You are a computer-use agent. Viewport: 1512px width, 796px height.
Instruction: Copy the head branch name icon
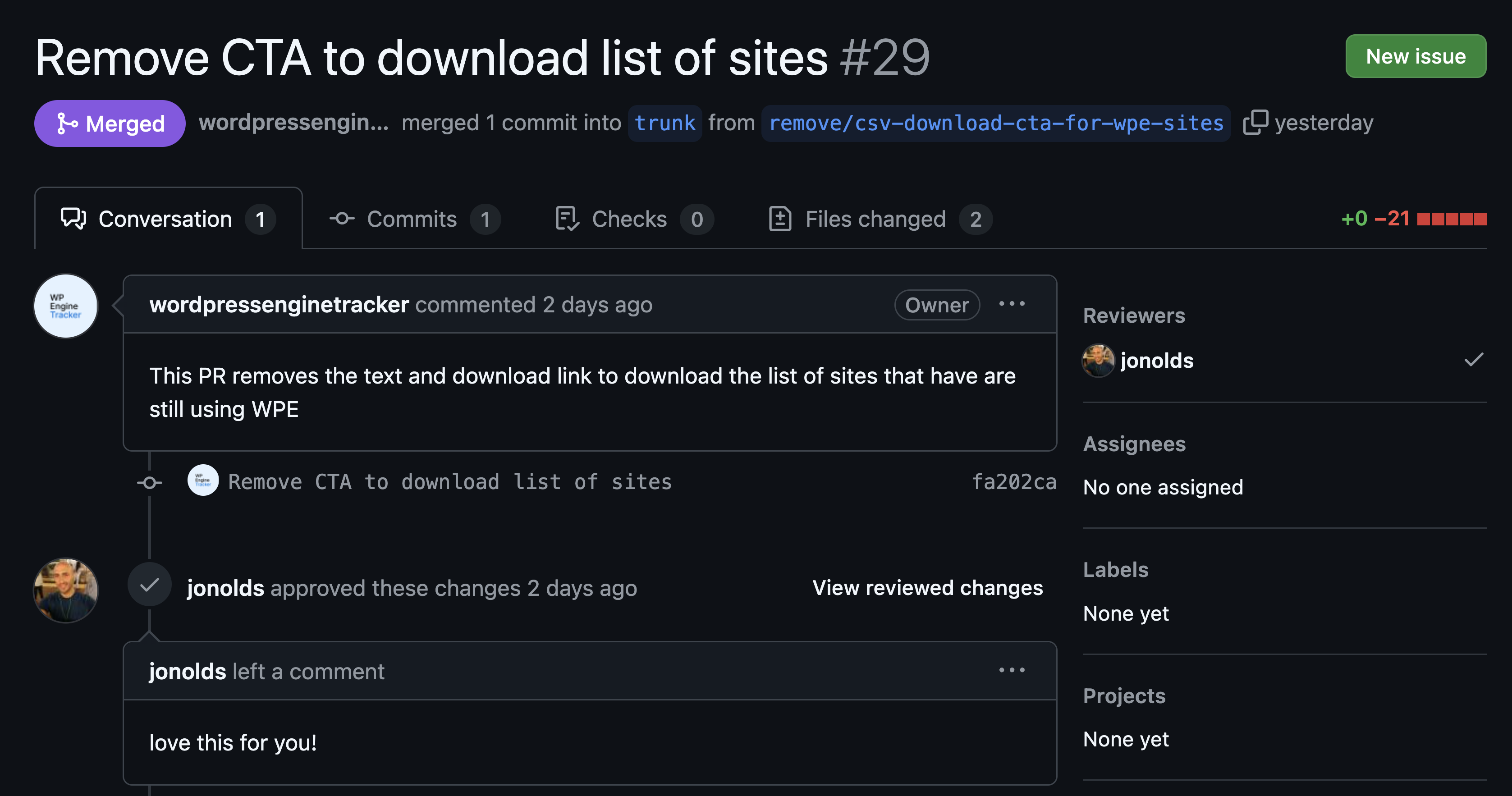1255,123
